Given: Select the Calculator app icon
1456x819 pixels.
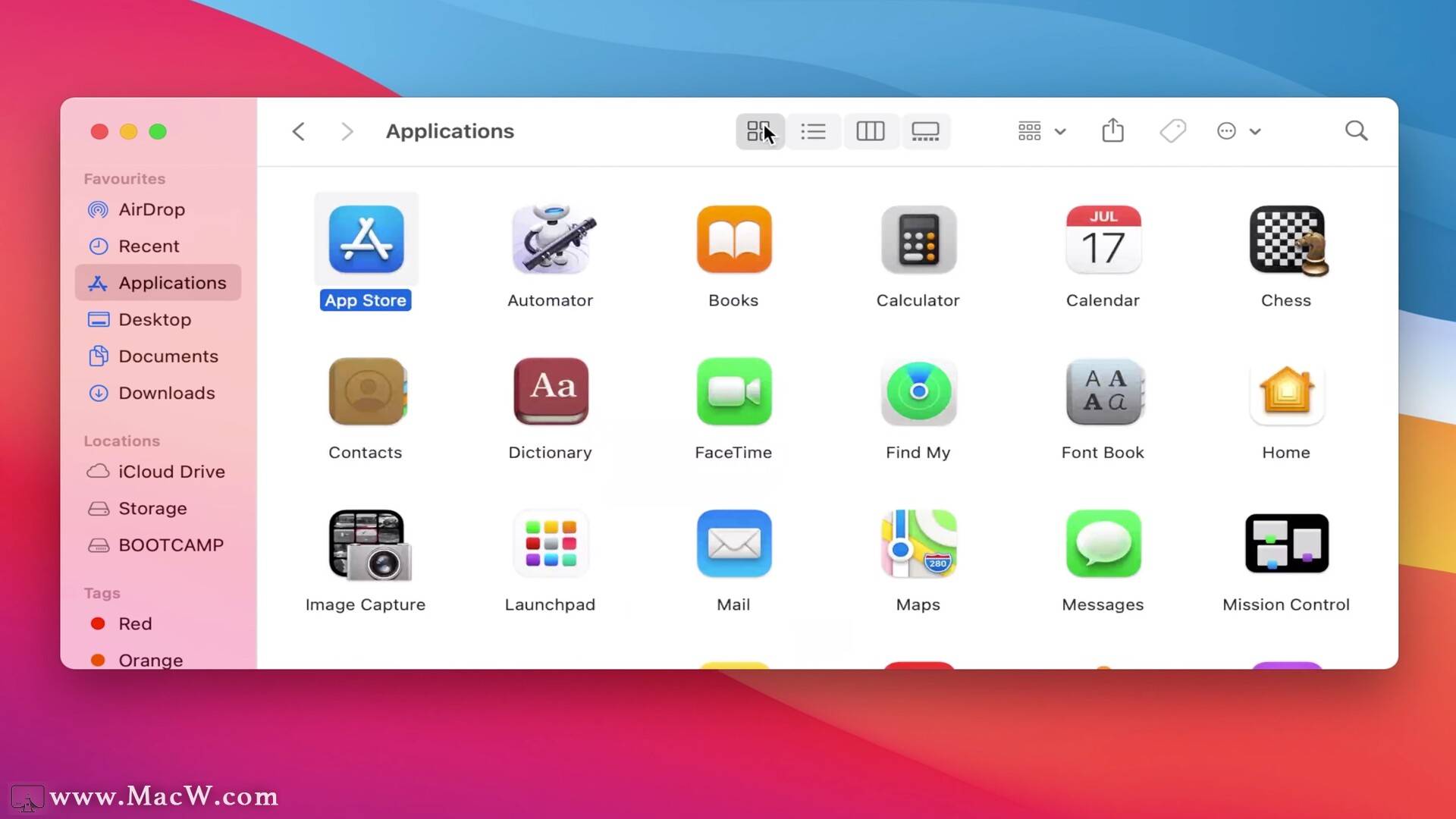Looking at the screenshot, I should click(918, 240).
